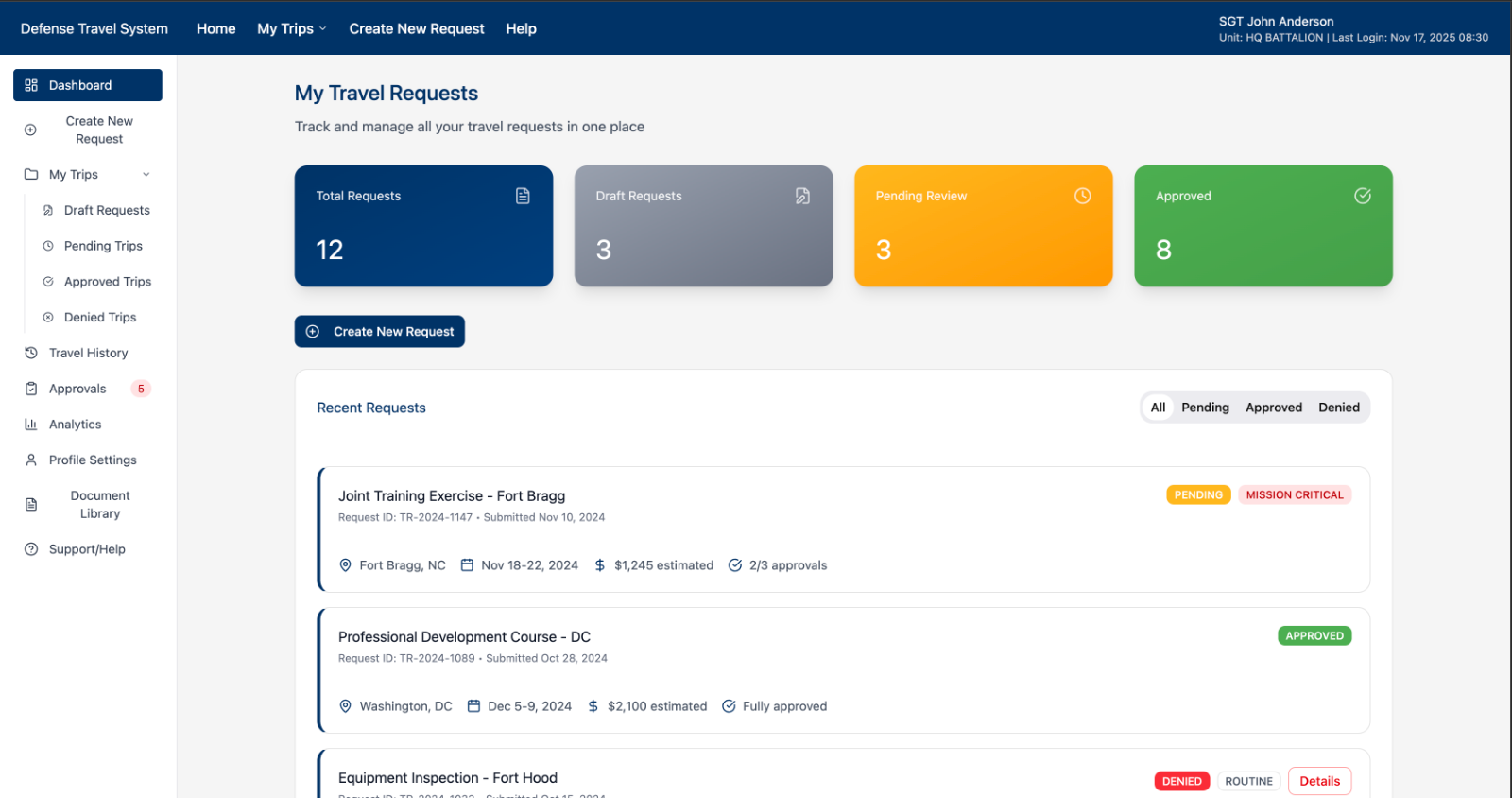Click the Document Library file icon

[31, 505]
